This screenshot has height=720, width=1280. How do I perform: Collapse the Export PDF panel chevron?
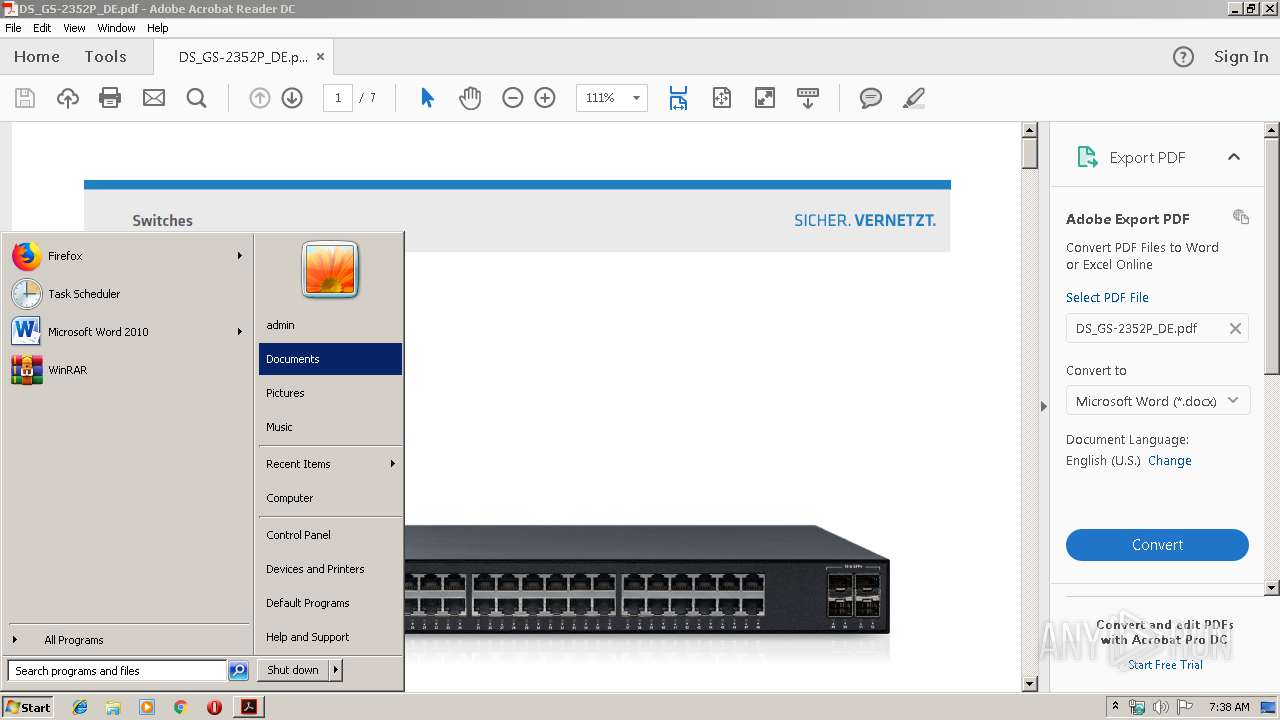pos(1234,157)
